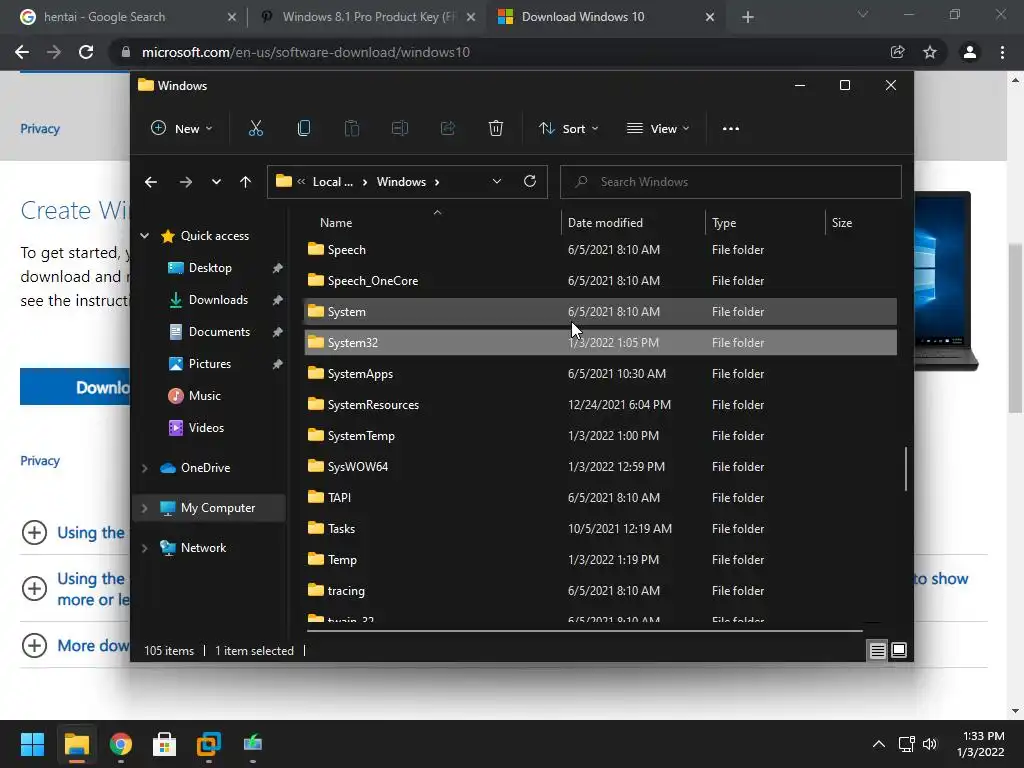
Task: Switch to large thumbnails view icon in status bar
Action: click(x=899, y=650)
